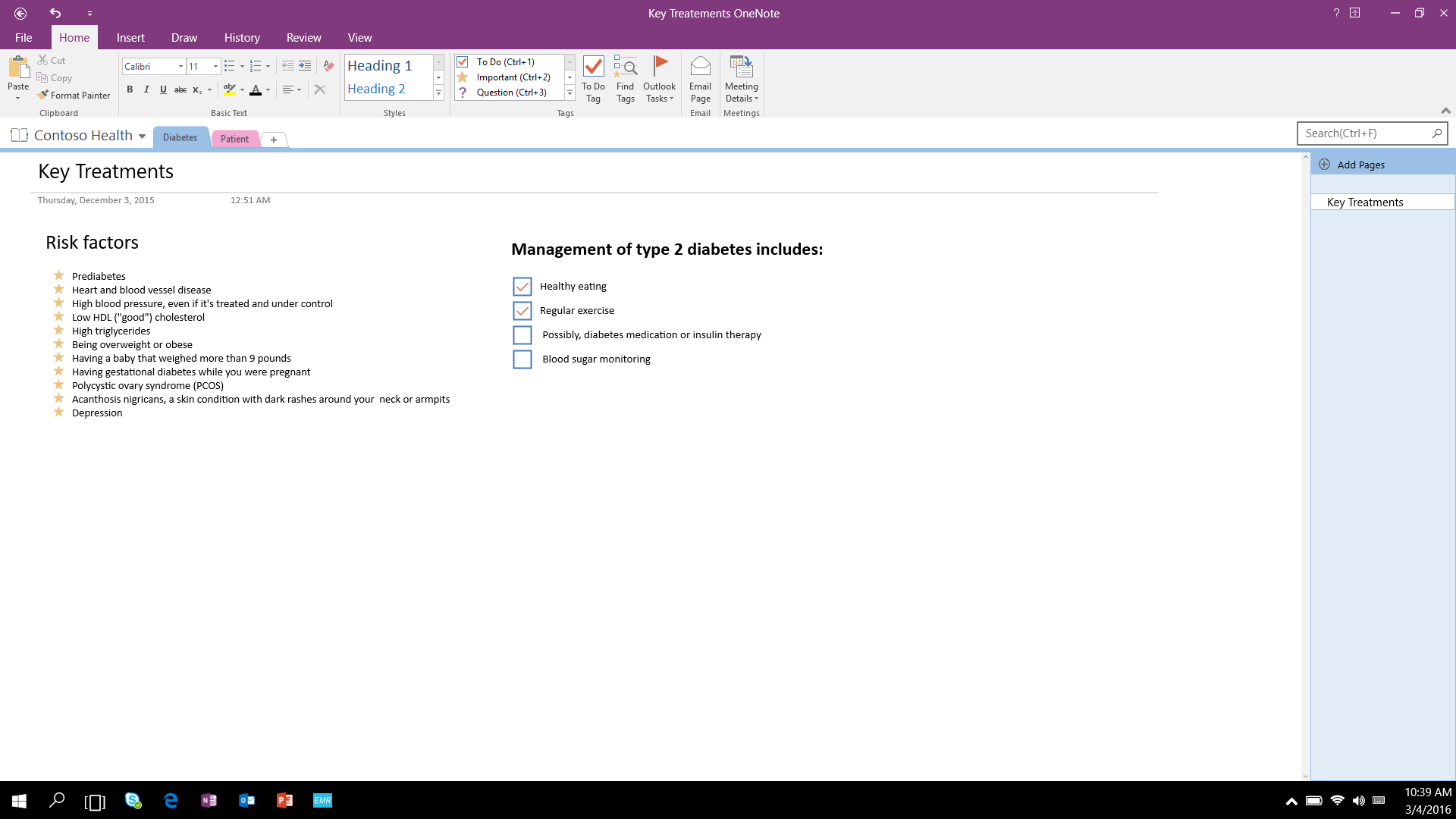Click the font color swatch button

point(256,90)
